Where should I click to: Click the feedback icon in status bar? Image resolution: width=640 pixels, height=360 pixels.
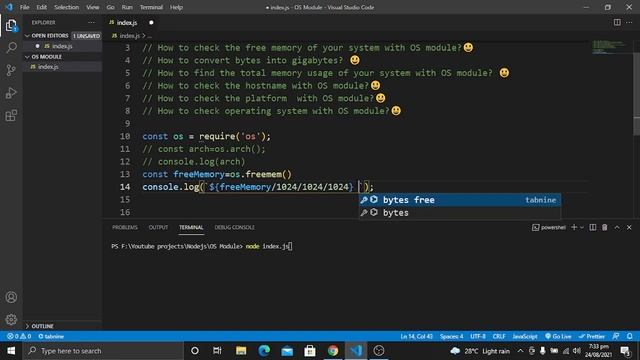[616, 336]
